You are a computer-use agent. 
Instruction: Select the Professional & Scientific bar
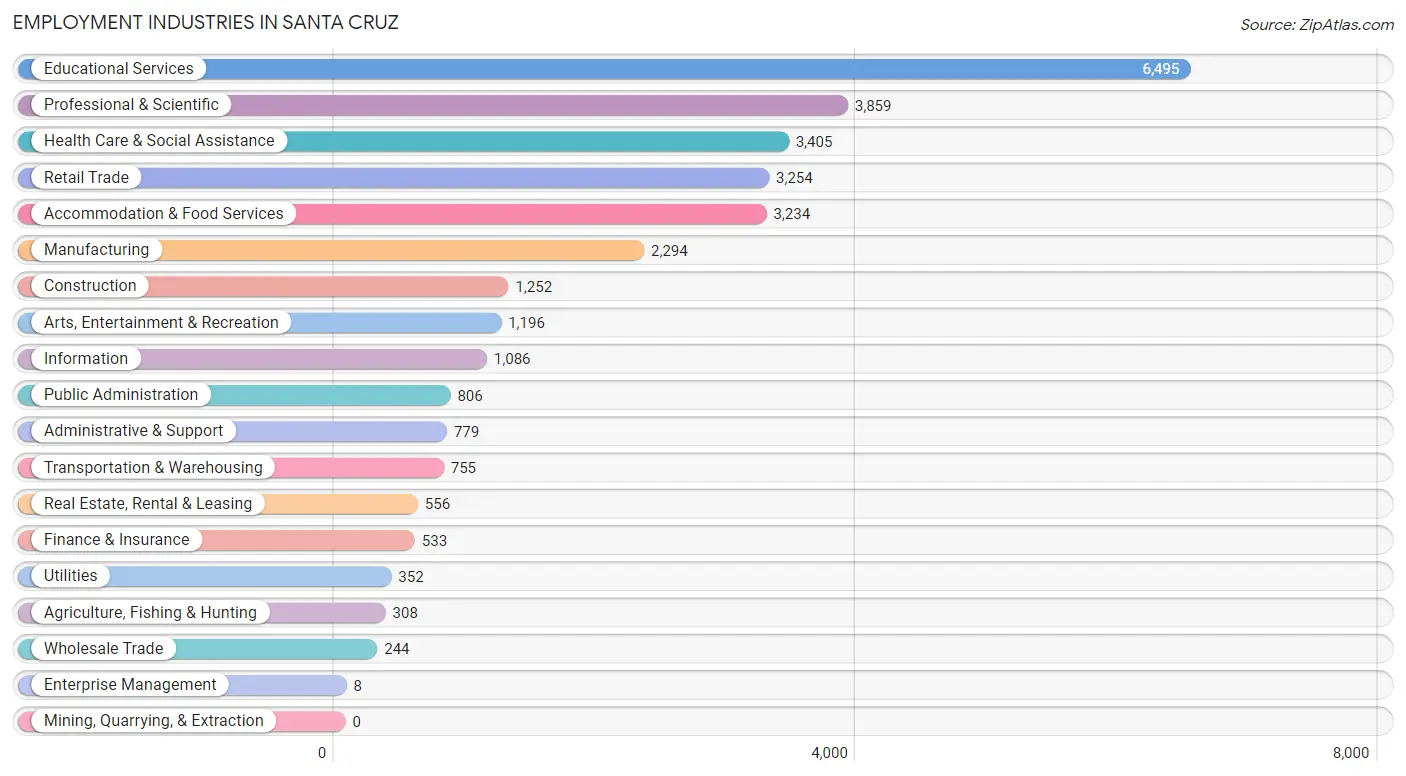[x=433, y=105]
